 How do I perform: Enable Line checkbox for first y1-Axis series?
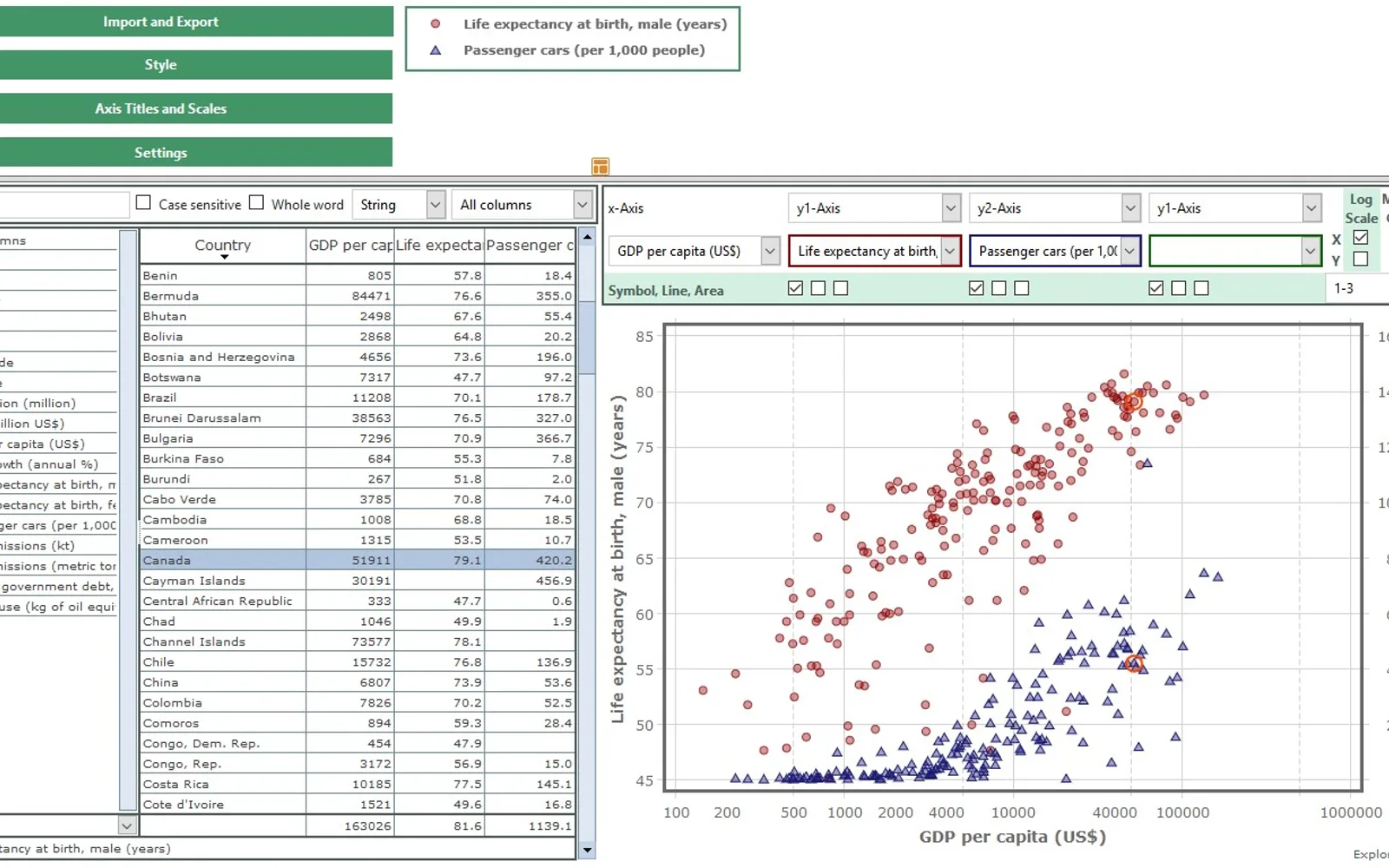(818, 288)
